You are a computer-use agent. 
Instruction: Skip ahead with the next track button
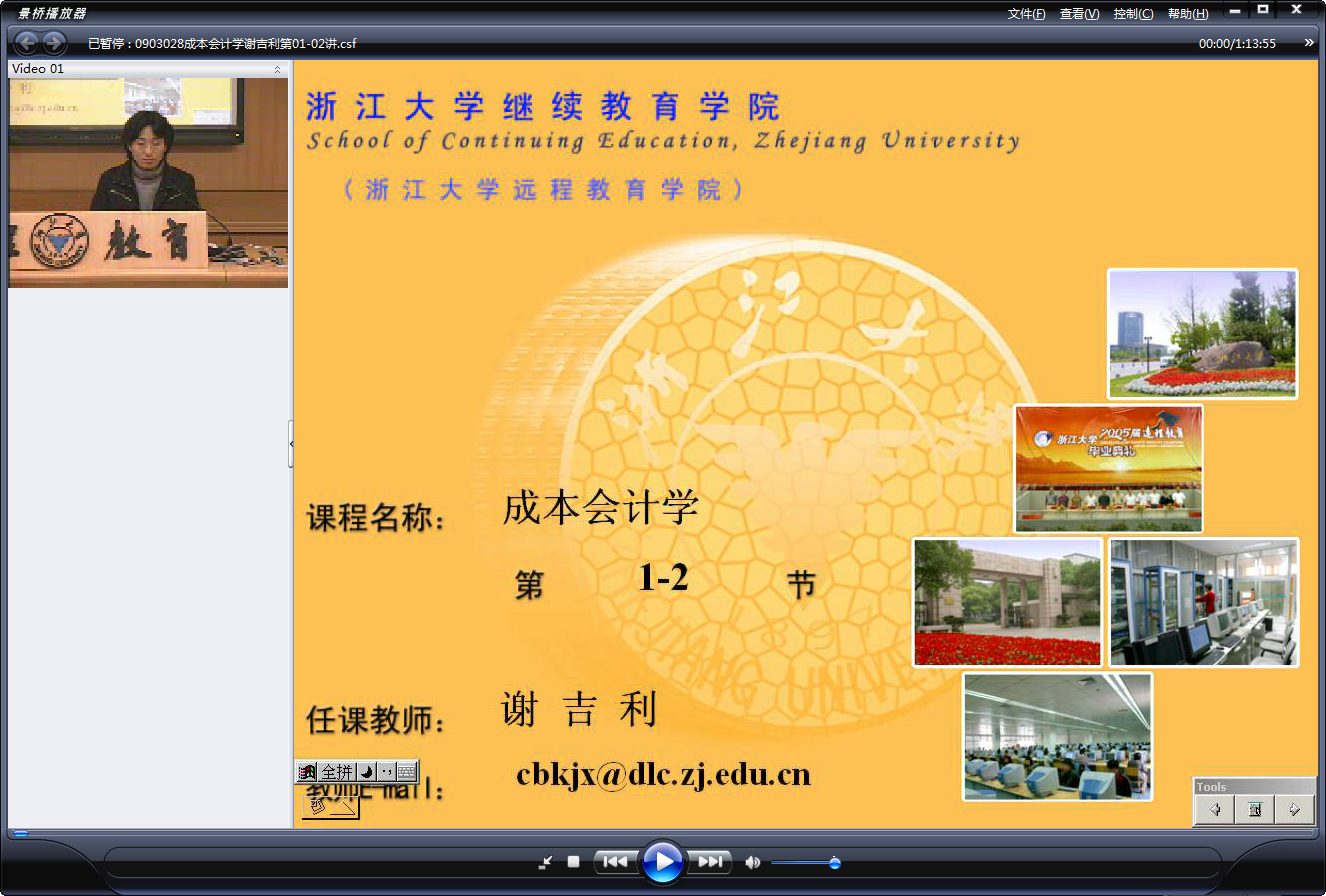pyautogui.click(x=709, y=861)
